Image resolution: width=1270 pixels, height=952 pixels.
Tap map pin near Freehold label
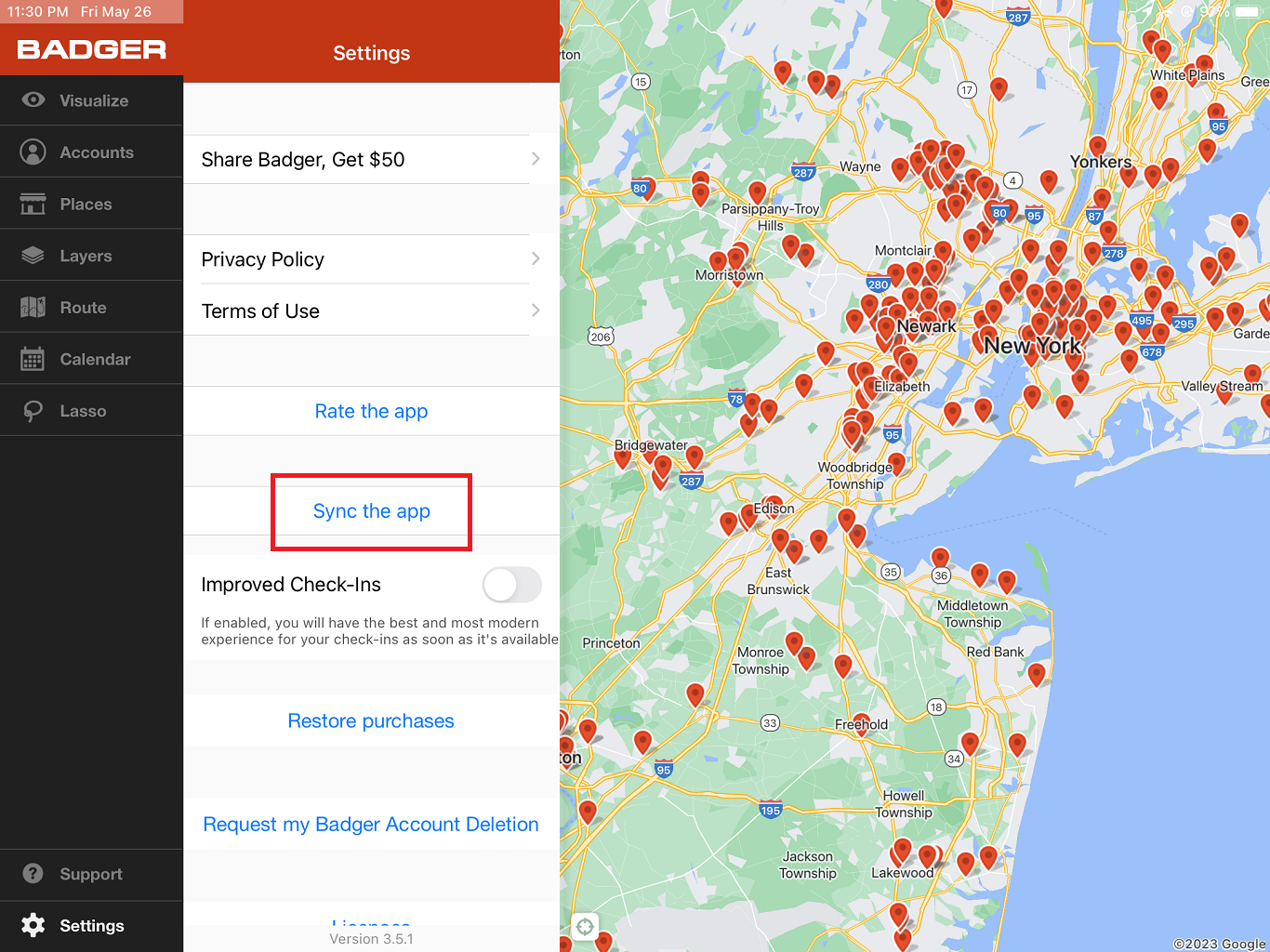click(x=863, y=723)
